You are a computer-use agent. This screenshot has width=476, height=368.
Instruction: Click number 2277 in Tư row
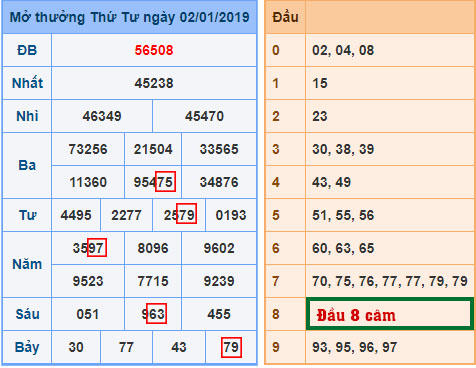[x=127, y=215]
